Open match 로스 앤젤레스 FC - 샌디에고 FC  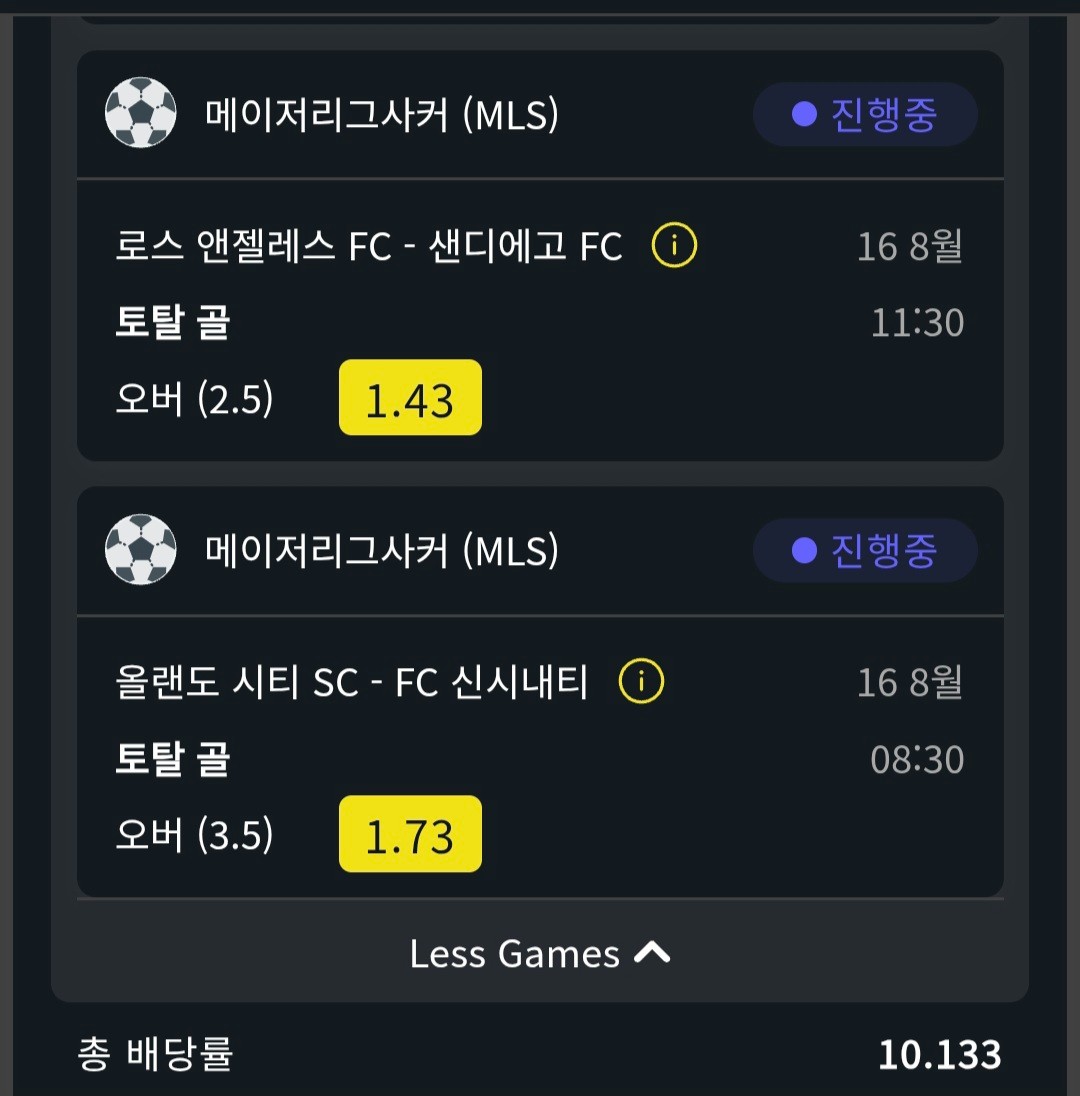coord(368,247)
